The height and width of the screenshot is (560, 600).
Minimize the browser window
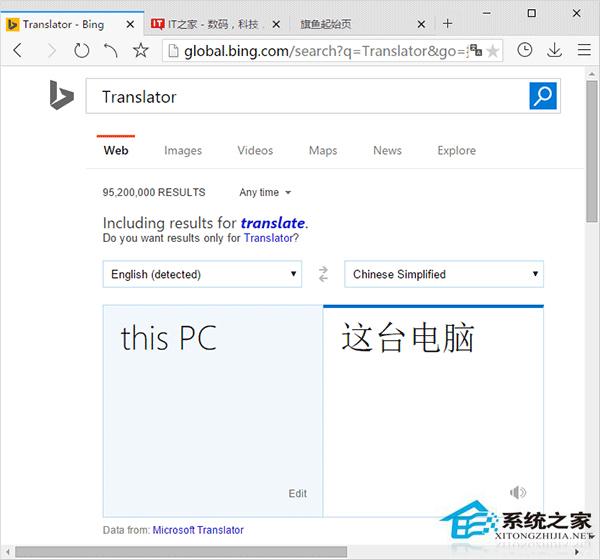[487, 13]
